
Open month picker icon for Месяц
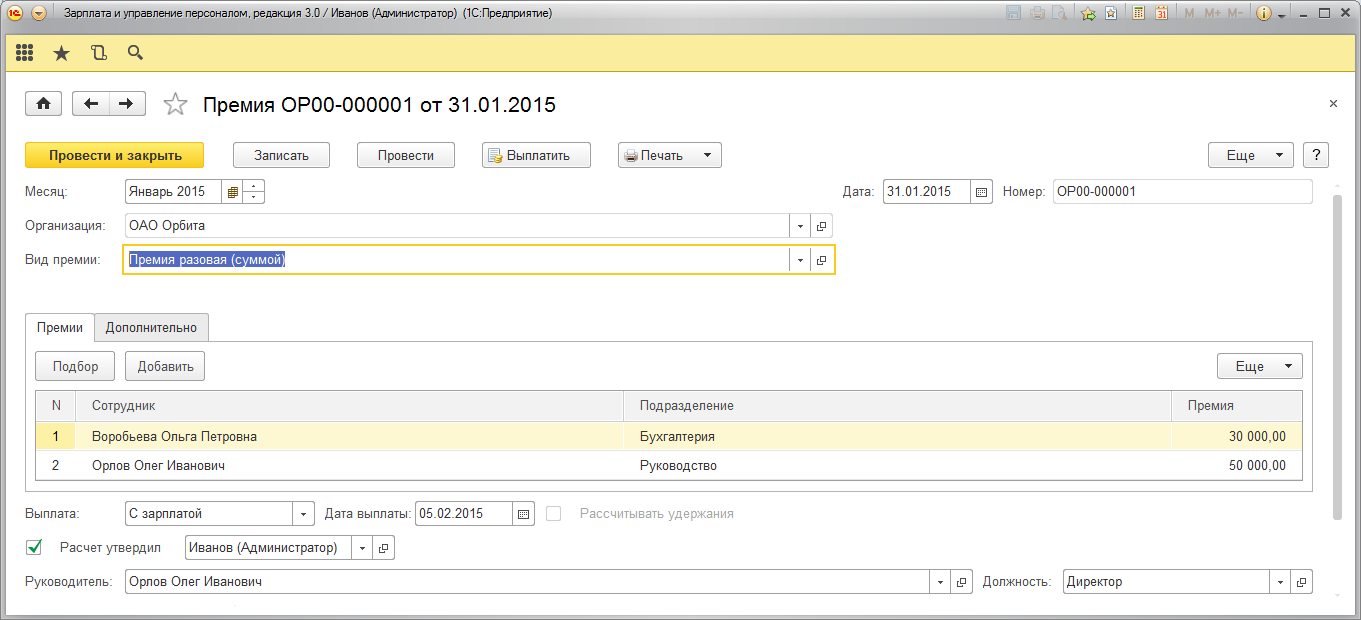coord(233,192)
